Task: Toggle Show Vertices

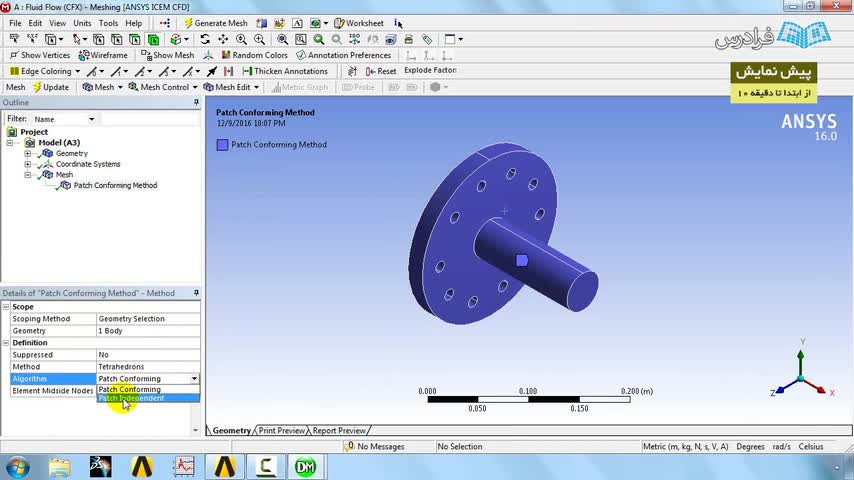Action: click(x=40, y=55)
